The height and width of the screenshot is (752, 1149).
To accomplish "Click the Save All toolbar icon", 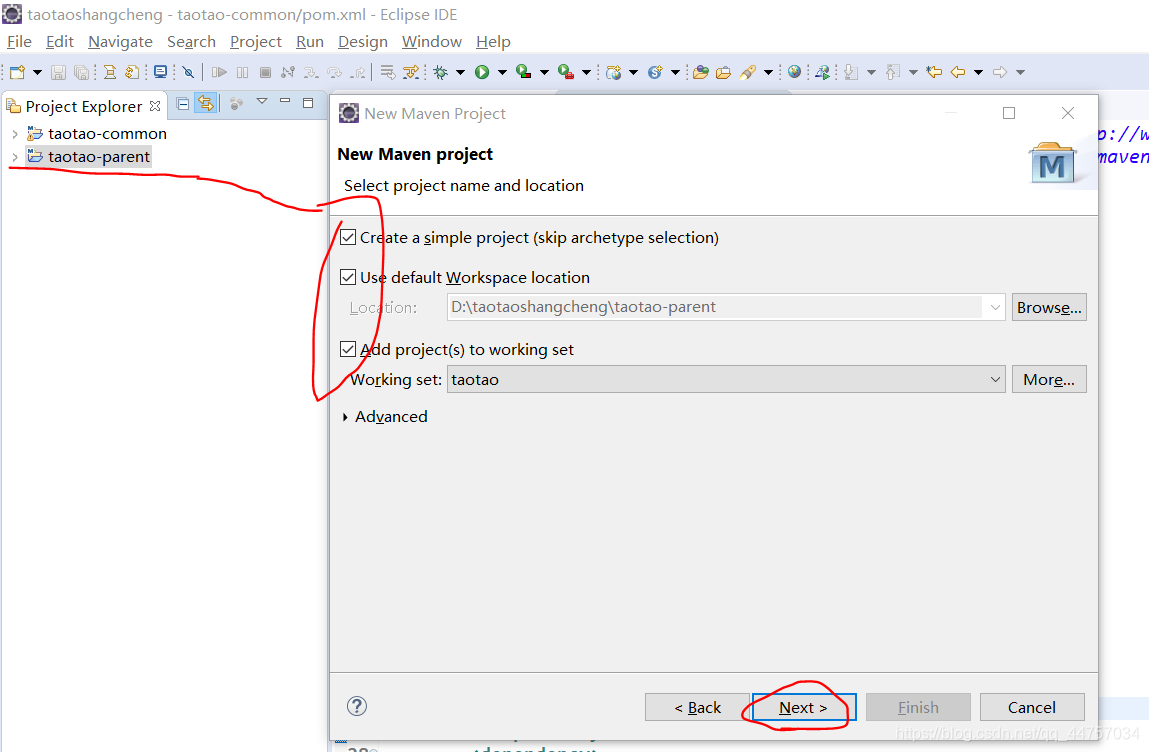I will [81, 72].
